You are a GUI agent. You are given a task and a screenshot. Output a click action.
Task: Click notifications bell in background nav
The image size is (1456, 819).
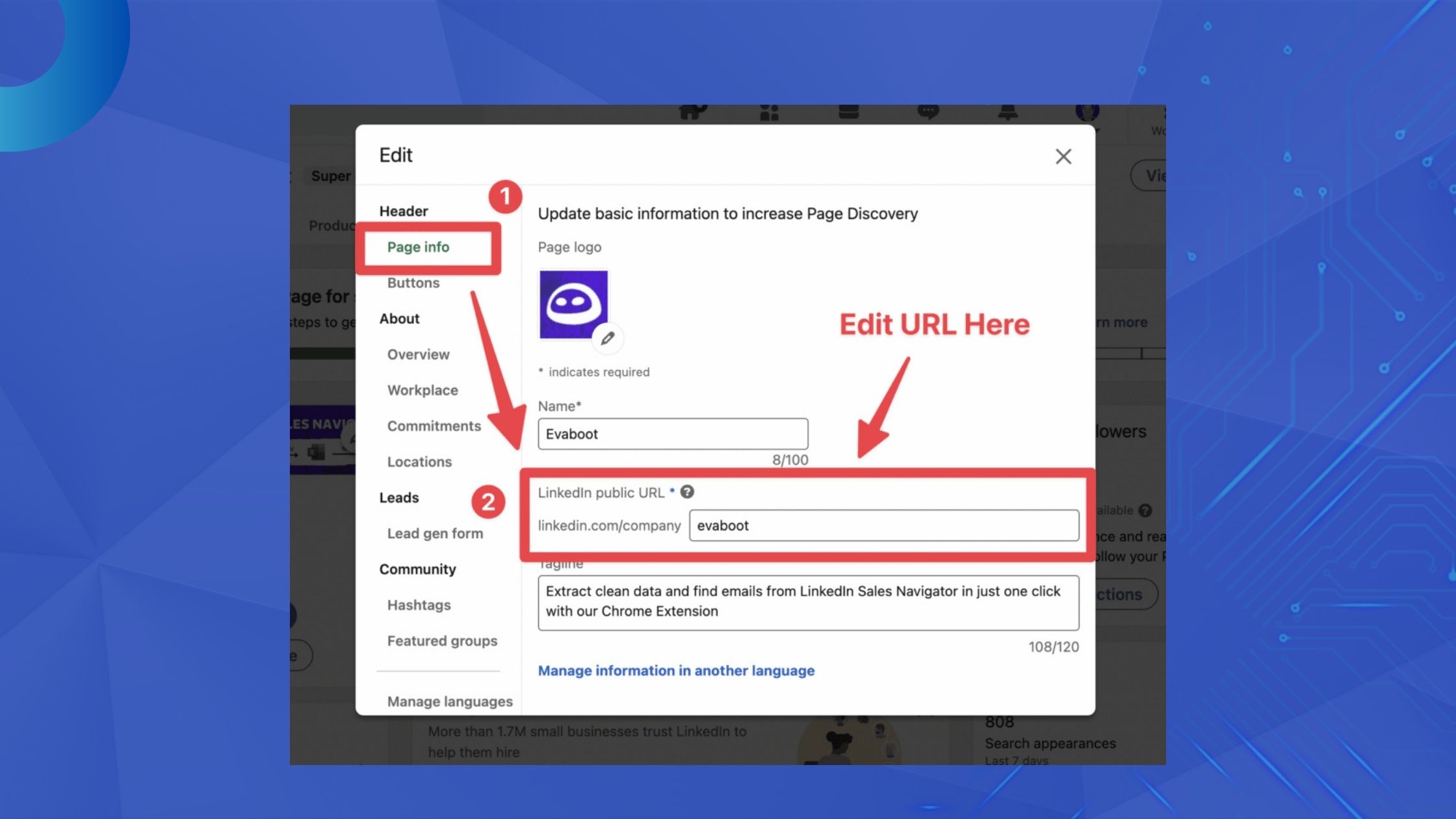[1007, 112]
